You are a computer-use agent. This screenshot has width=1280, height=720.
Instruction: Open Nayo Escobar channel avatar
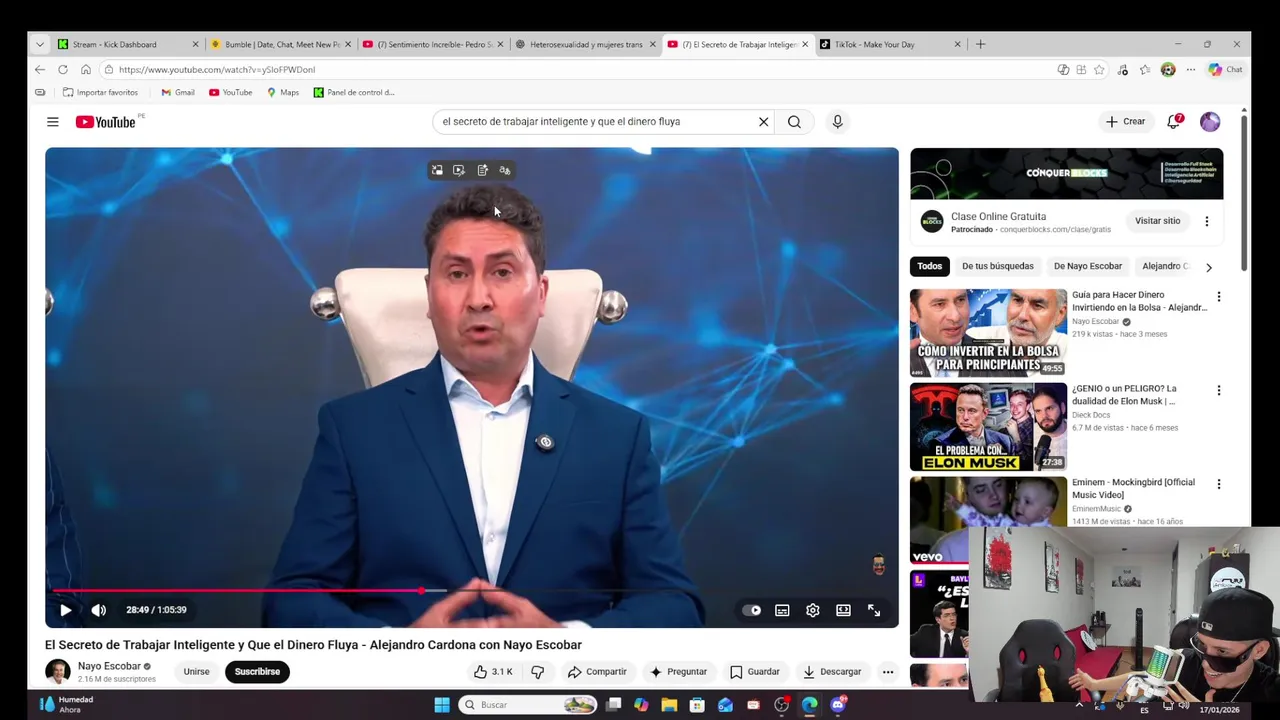pyautogui.click(x=58, y=672)
